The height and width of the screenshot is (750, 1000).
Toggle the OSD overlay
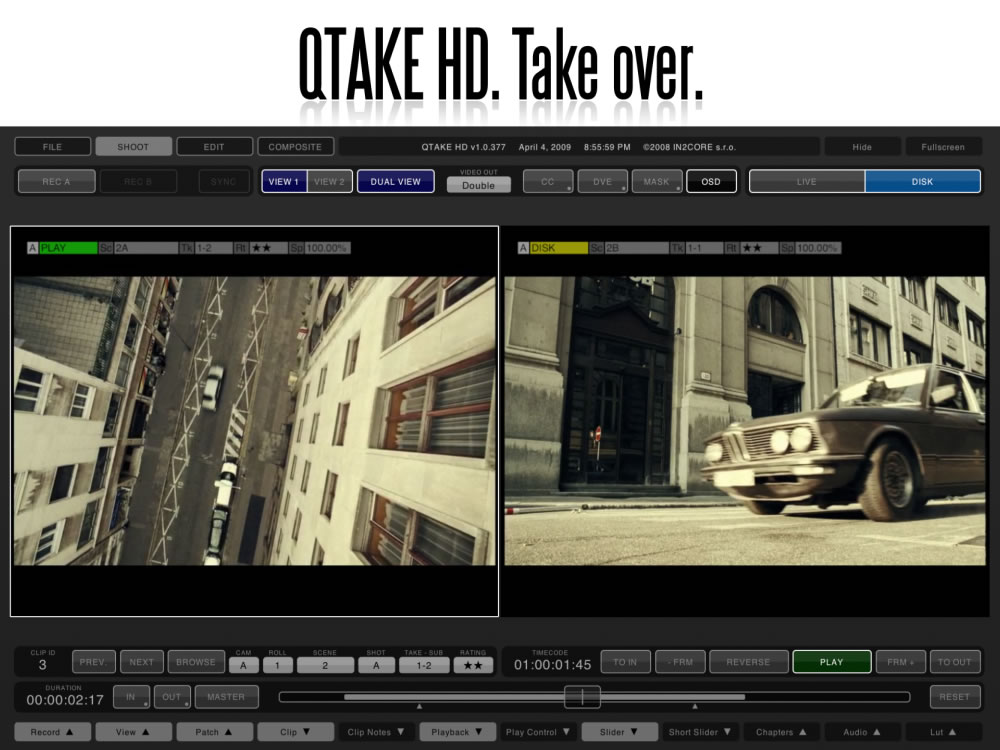711,181
